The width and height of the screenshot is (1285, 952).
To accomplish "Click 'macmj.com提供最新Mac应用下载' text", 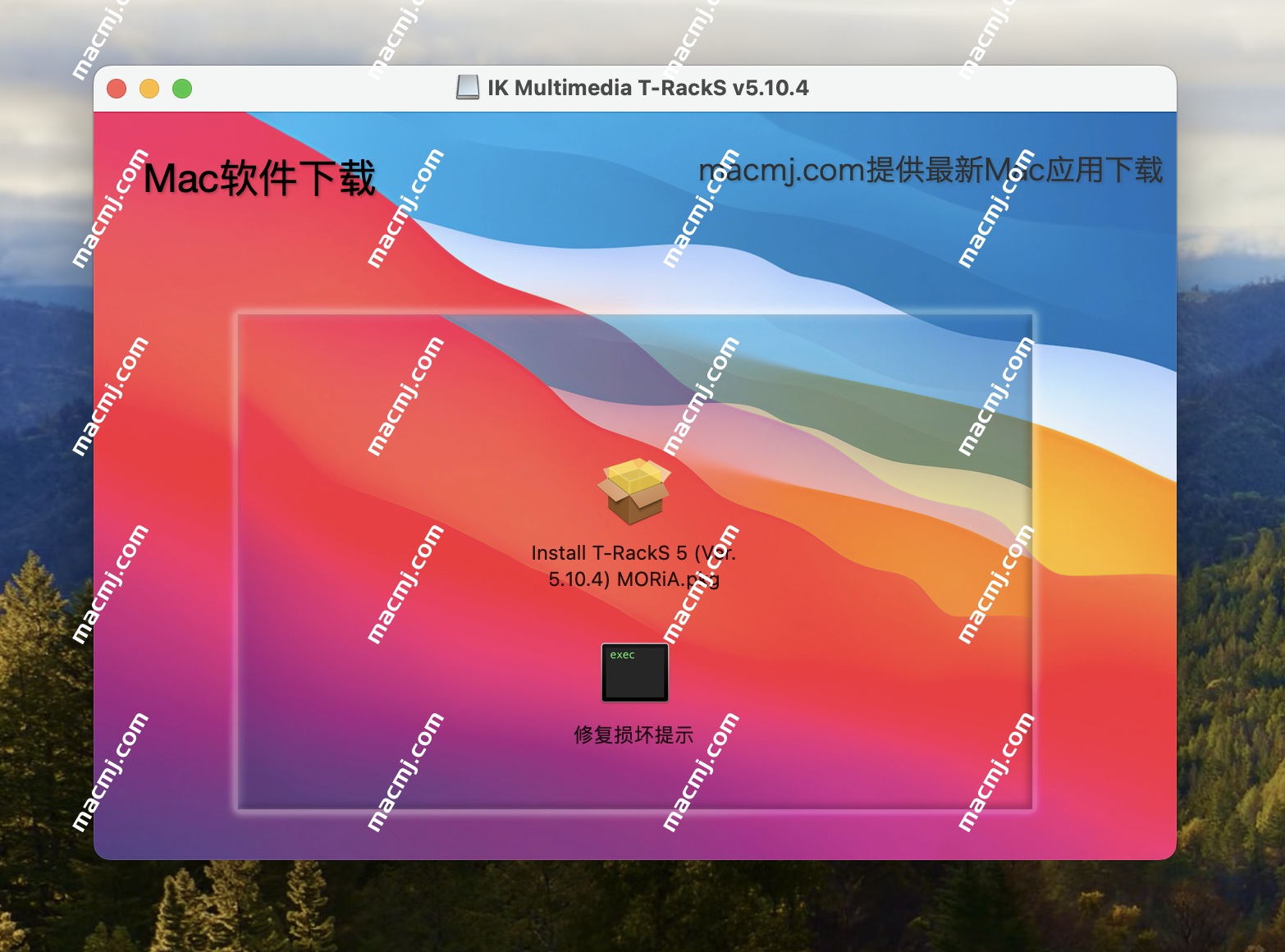I will 931,170.
